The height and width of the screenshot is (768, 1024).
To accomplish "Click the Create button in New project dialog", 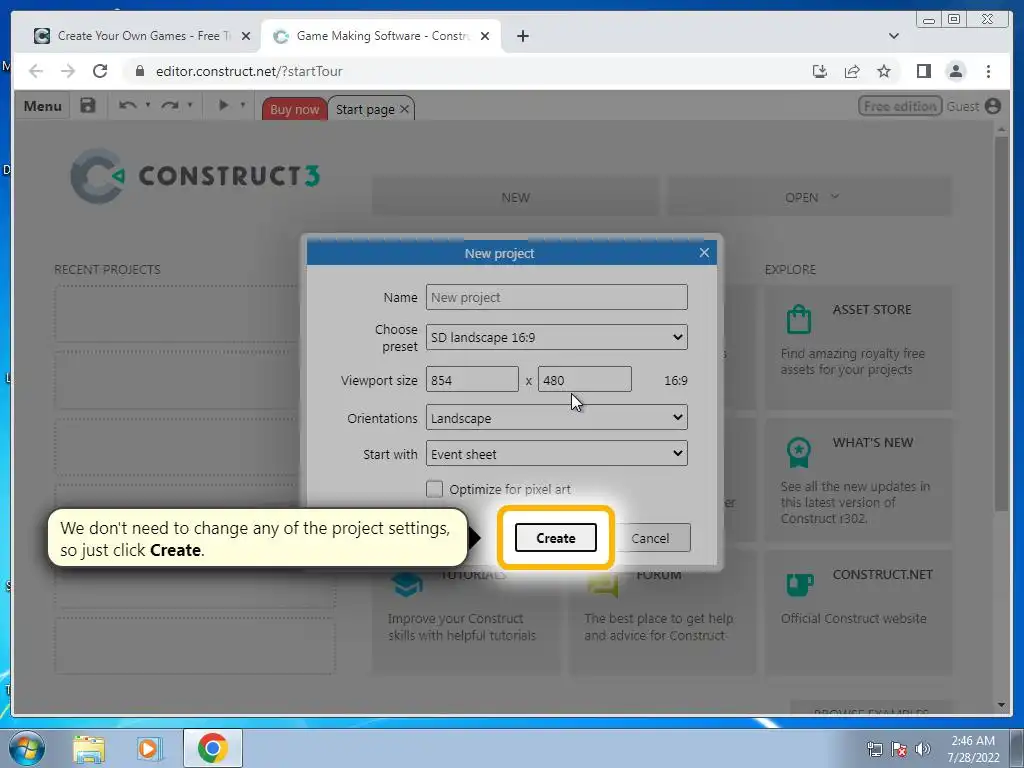I will (x=555, y=537).
